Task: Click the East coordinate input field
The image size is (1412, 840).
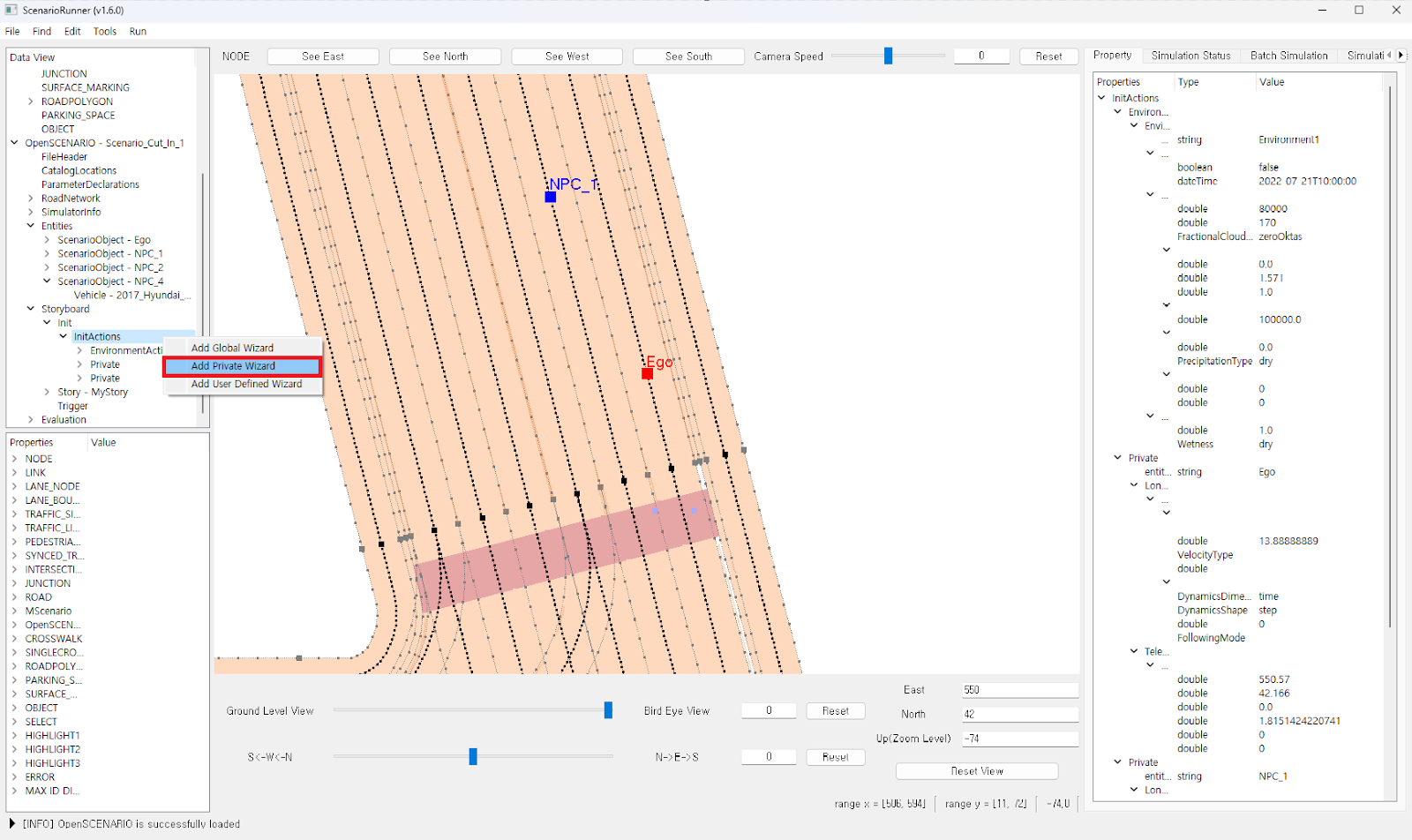Action: coord(1019,690)
